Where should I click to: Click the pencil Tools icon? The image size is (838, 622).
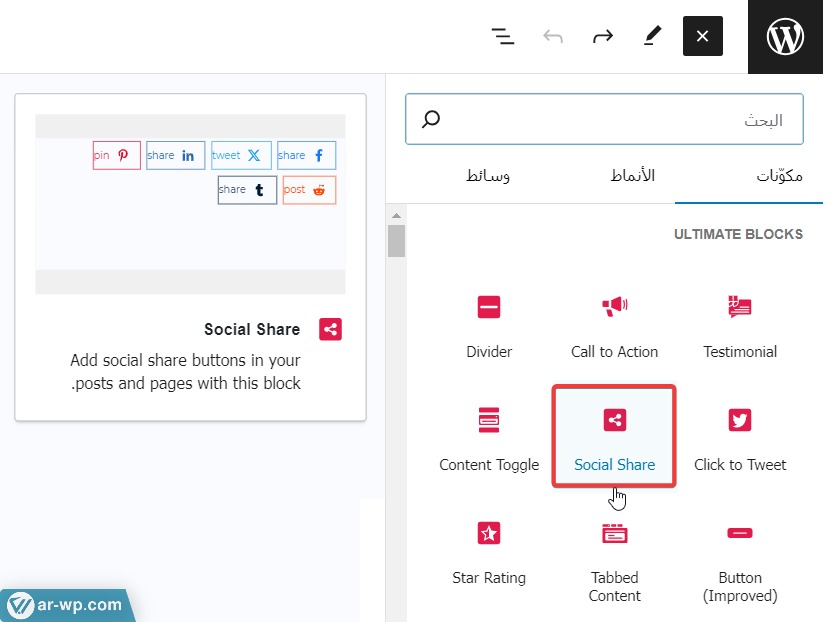[x=652, y=37]
